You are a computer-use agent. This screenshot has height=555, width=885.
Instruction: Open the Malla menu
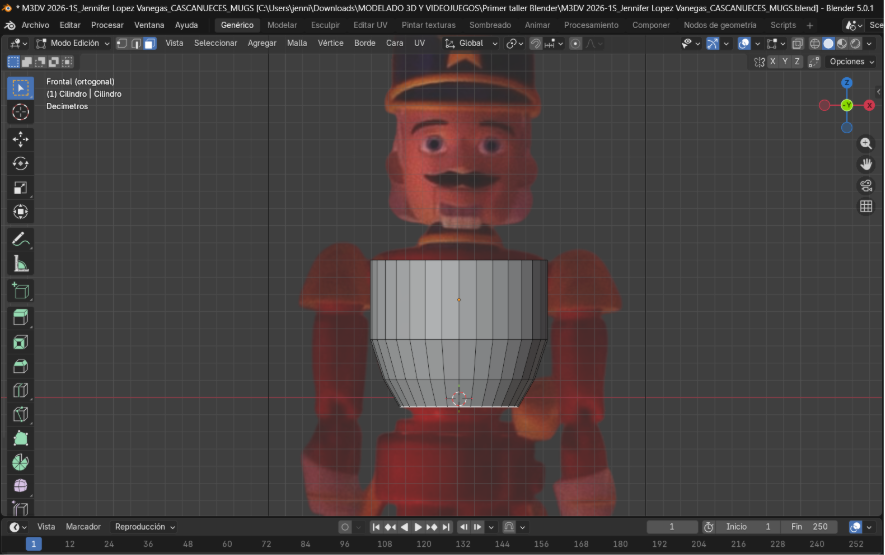click(297, 44)
